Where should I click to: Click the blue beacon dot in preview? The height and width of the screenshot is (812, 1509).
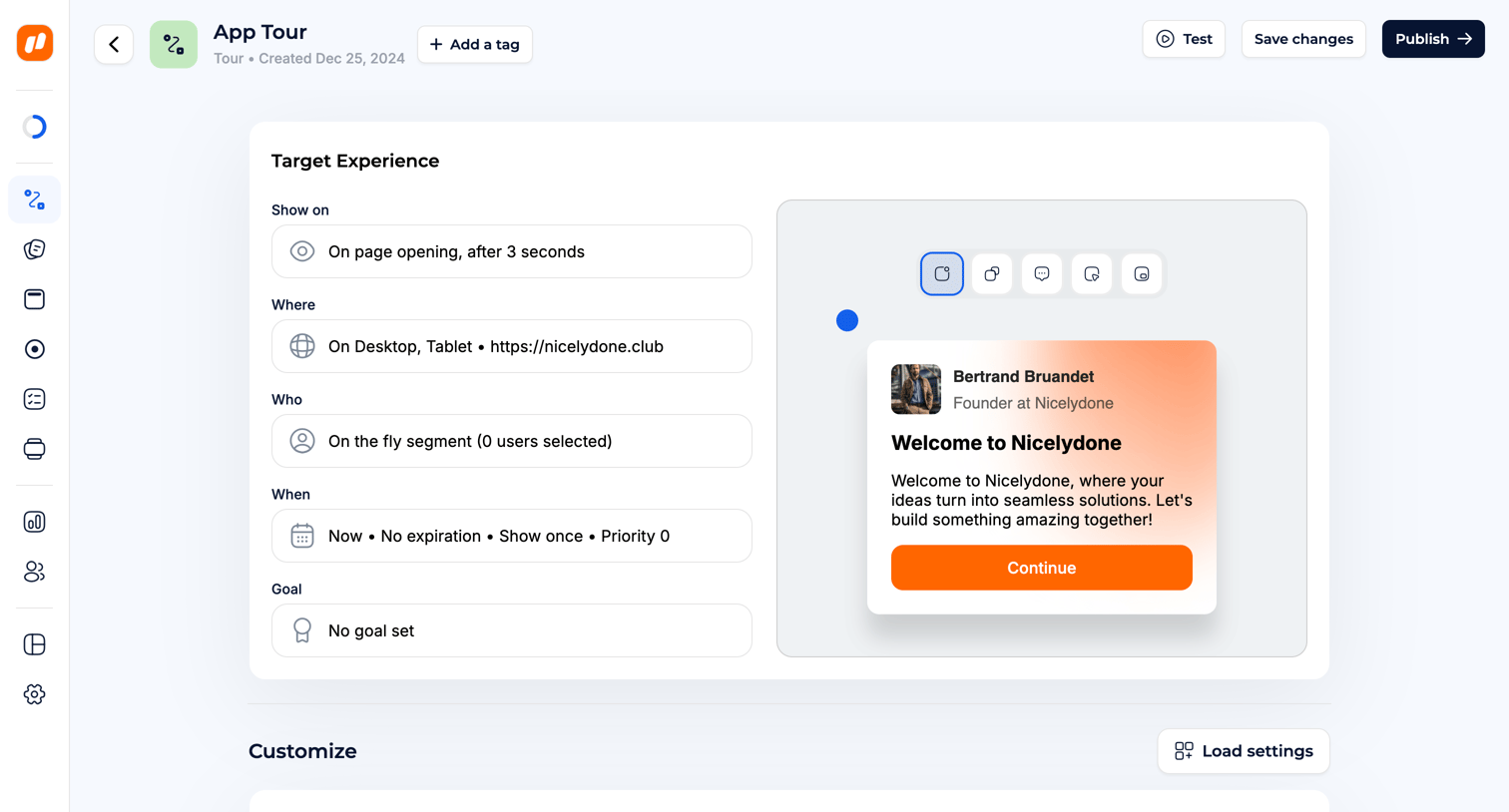click(x=847, y=320)
